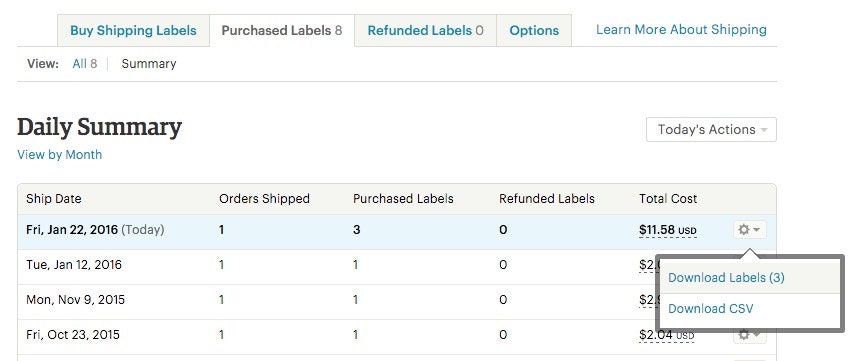Open gear menu for Jan 22 row
Viewport: 856px width, 361px height.
pyautogui.click(x=749, y=230)
